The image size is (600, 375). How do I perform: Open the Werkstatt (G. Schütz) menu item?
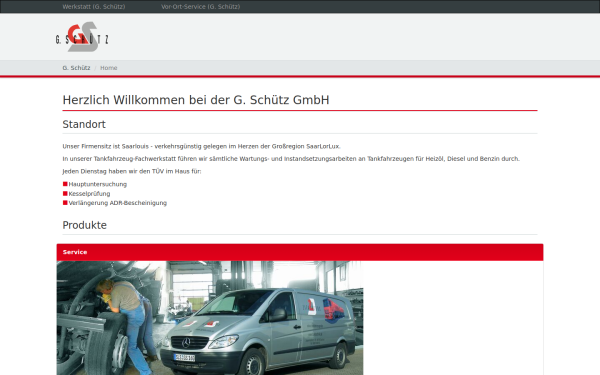(x=94, y=7)
